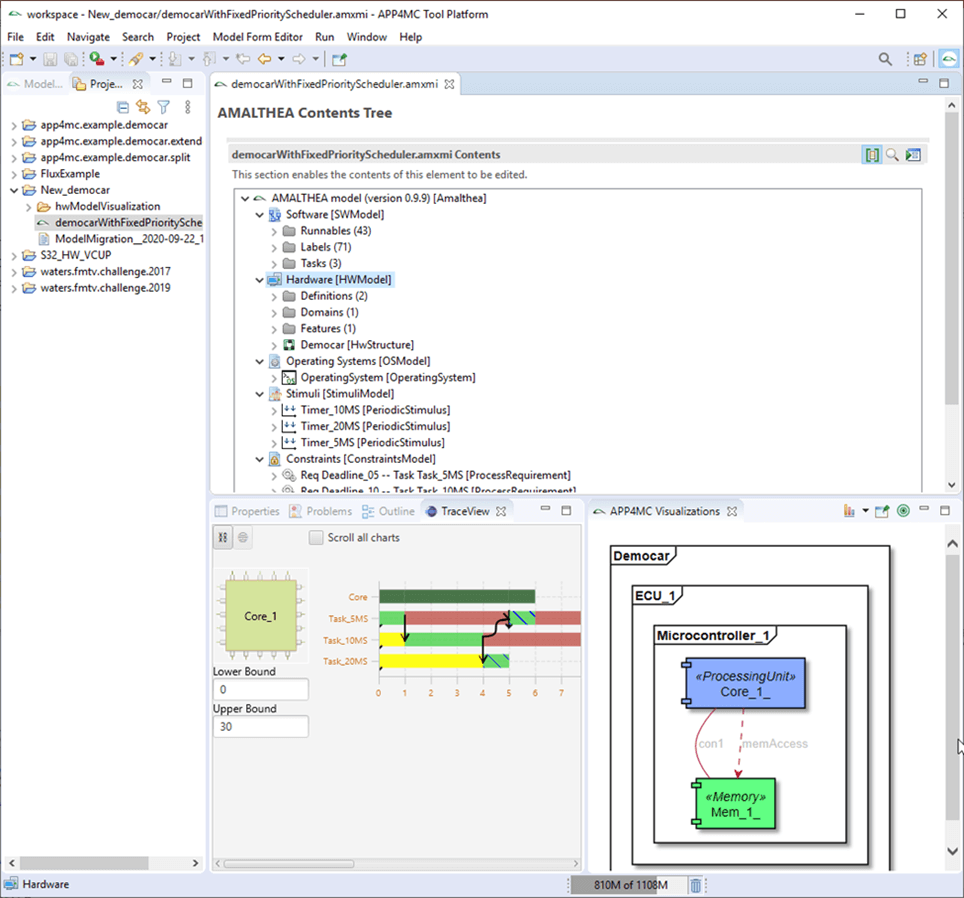Click the chart icon in Visualizations view toolbar

pyautogui.click(x=849, y=511)
